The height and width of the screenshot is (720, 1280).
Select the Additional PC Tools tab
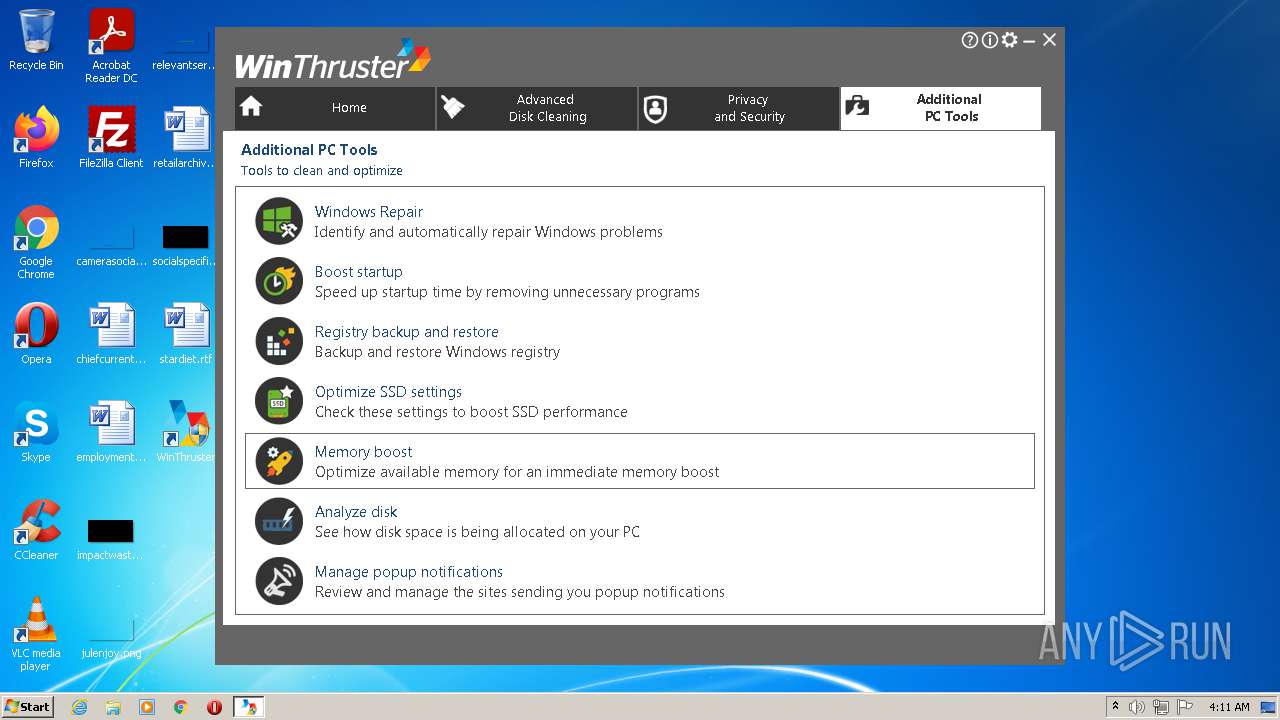pyautogui.click(x=941, y=108)
